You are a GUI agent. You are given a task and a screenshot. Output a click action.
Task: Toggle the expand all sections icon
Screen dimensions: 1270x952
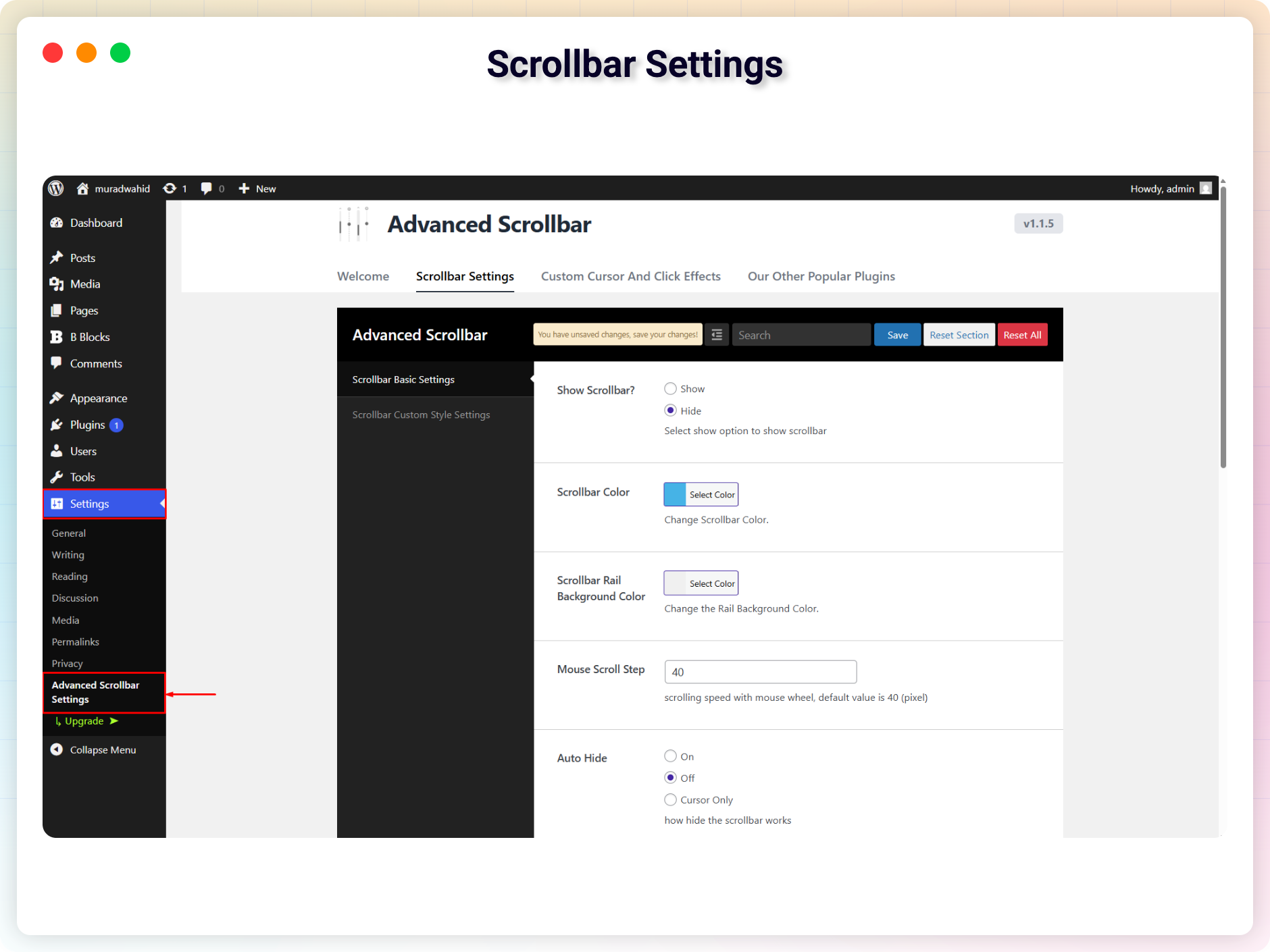pyautogui.click(x=717, y=335)
